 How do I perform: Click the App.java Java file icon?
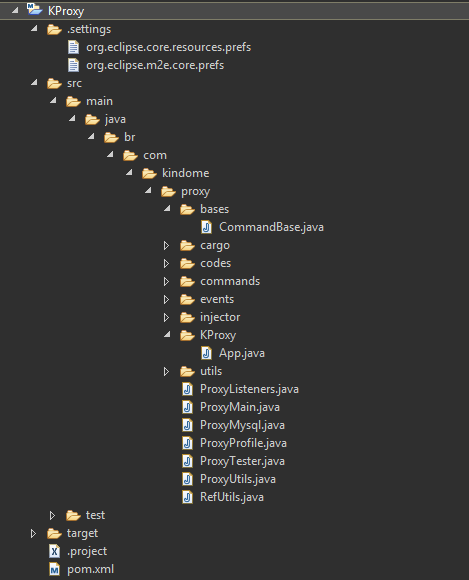point(206,353)
